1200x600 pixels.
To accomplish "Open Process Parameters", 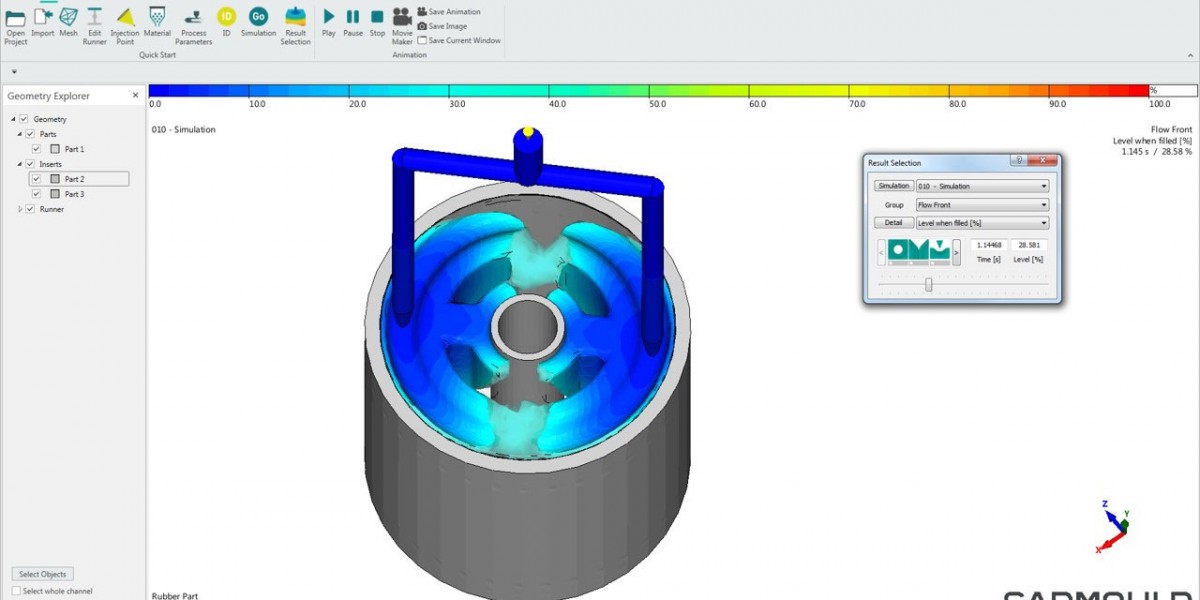I will pos(193,17).
